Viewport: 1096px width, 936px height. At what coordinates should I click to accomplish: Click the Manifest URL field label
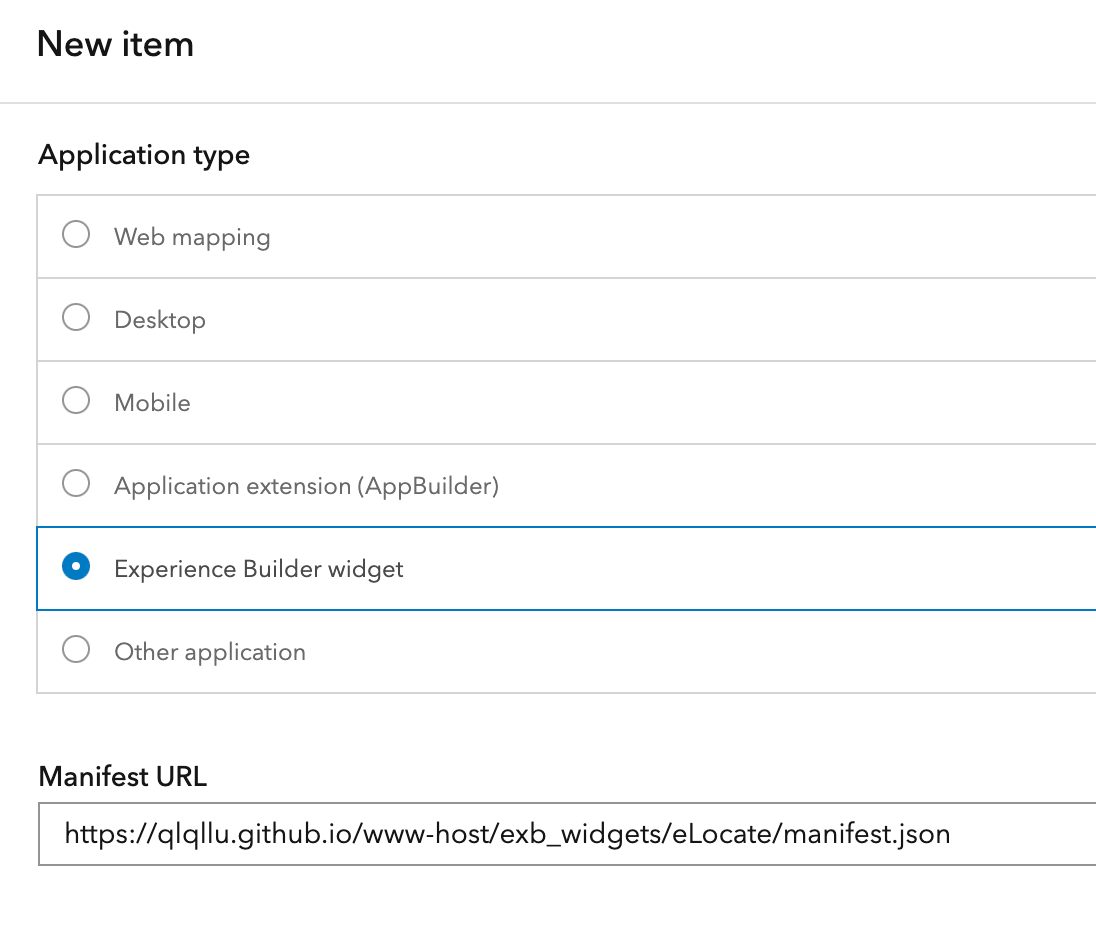click(122, 777)
